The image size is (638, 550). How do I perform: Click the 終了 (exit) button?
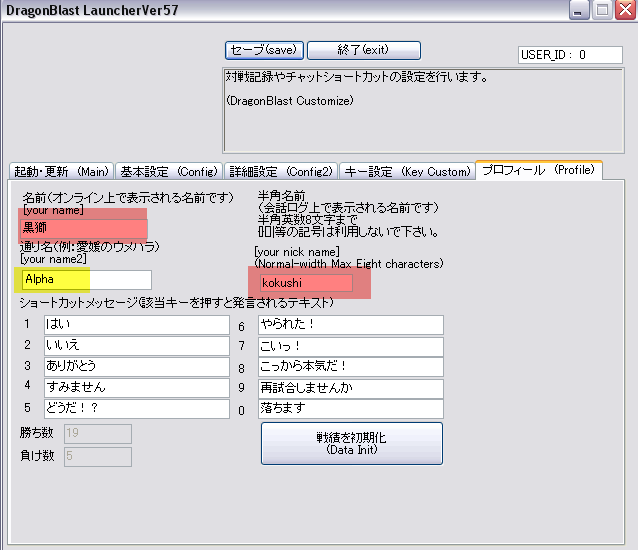tap(364, 50)
